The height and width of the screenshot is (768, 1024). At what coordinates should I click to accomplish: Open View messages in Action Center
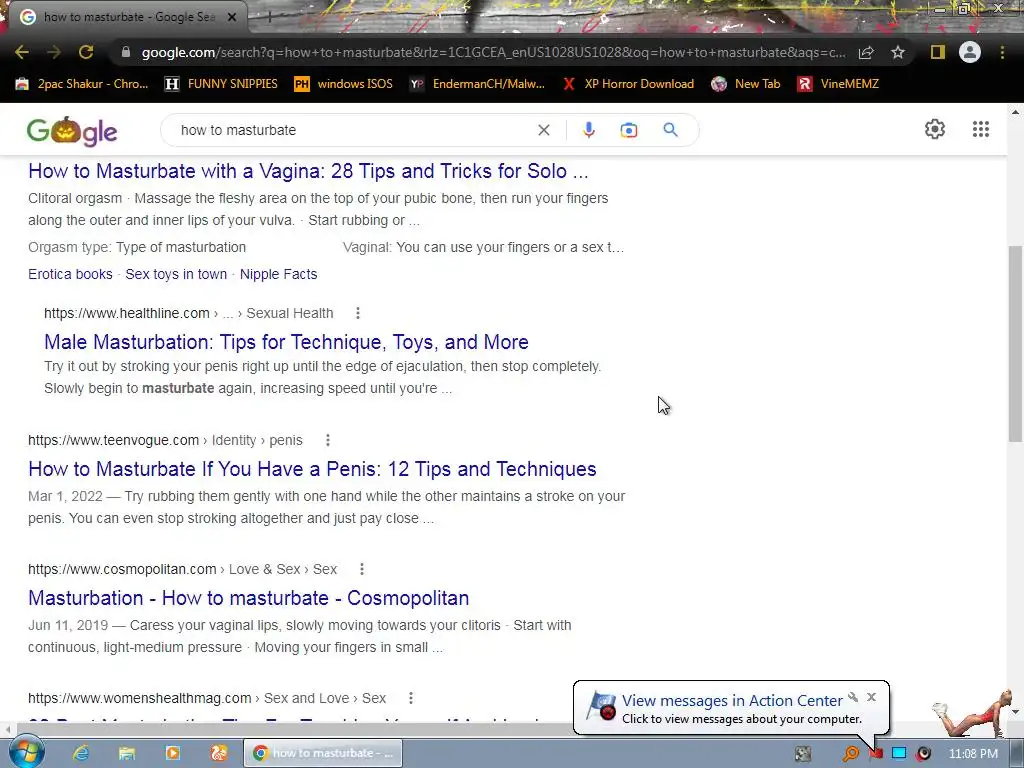(x=732, y=701)
